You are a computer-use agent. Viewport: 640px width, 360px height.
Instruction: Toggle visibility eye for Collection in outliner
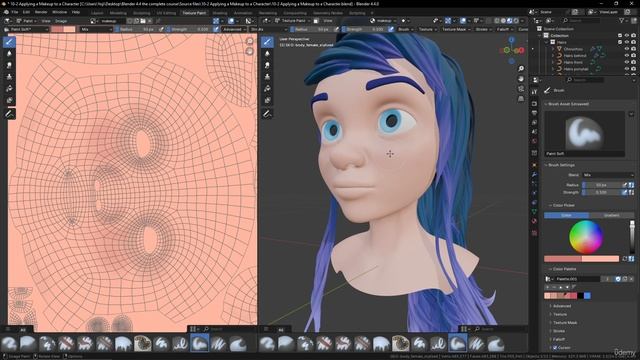pos(627,36)
